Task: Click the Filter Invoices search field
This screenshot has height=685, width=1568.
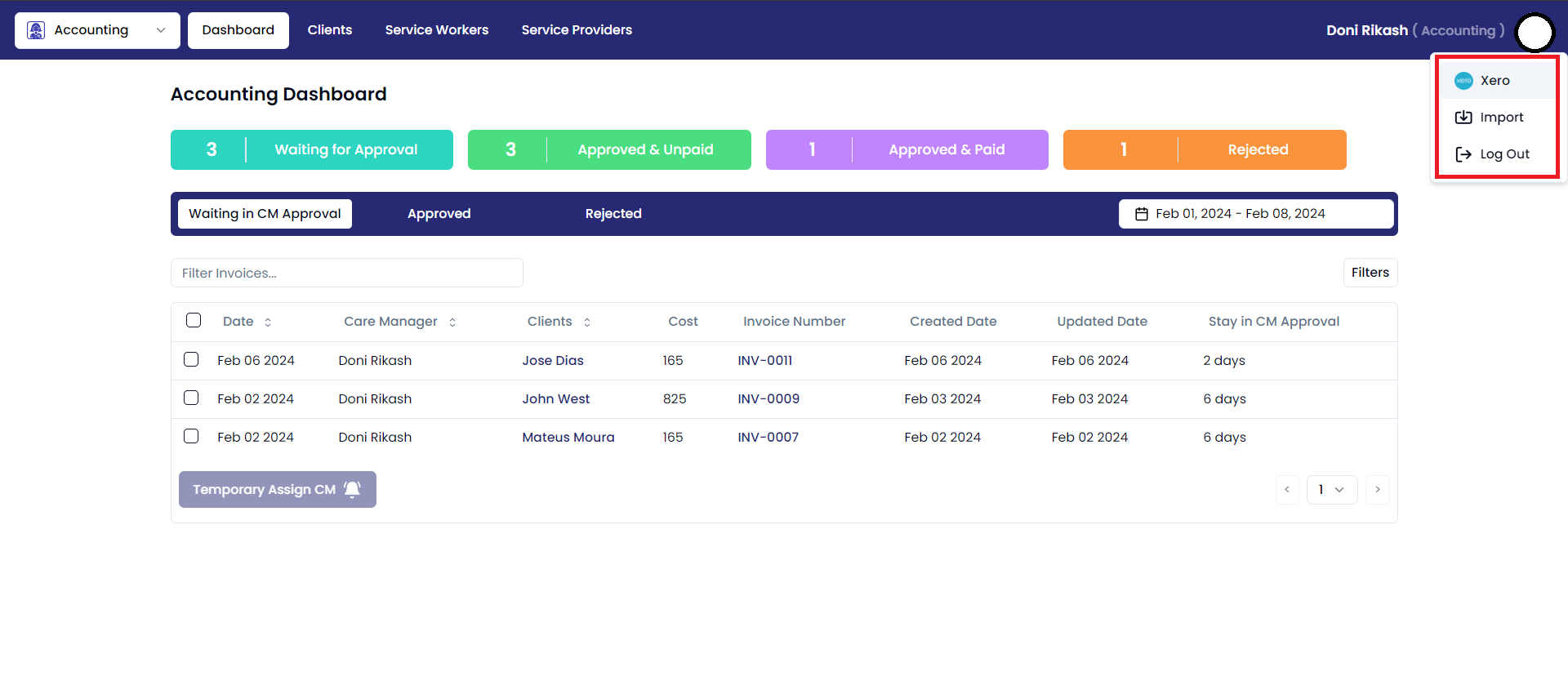Action: coord(346,273)
